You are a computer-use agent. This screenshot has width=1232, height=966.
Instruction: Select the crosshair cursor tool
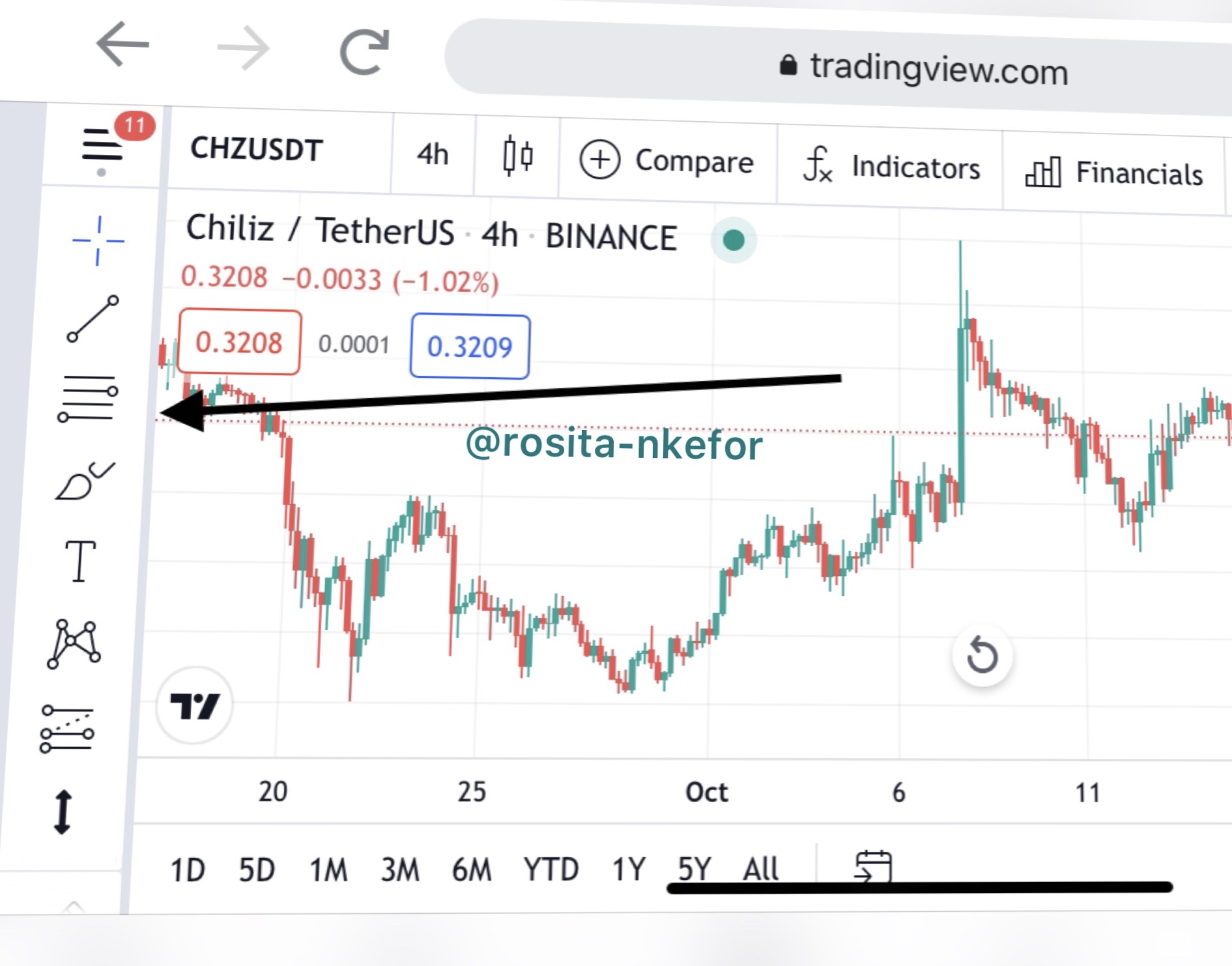click(98, 240)
